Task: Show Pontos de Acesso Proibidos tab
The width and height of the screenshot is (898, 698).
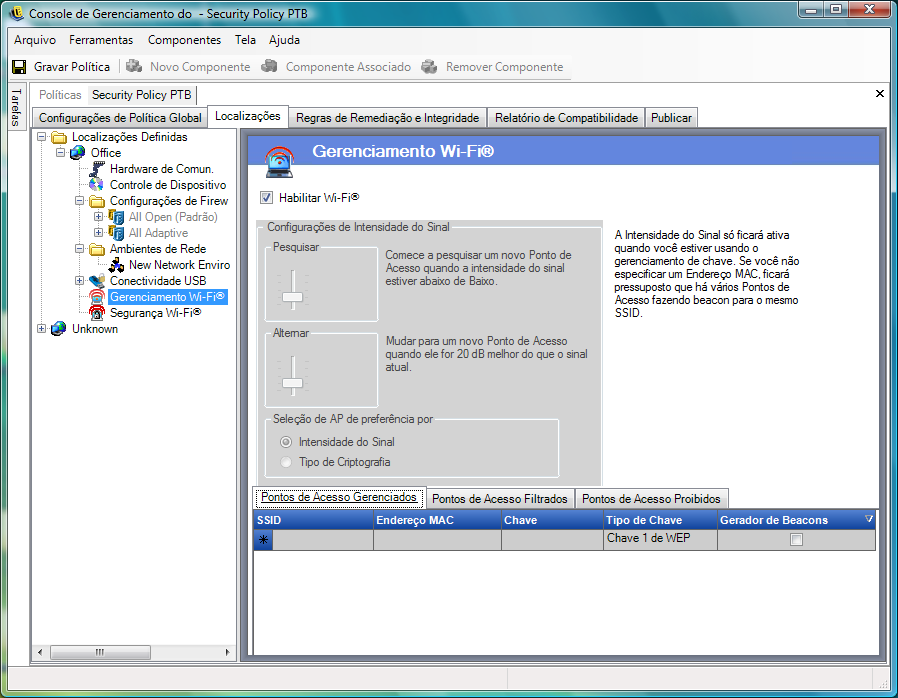Action: point(651,499)
